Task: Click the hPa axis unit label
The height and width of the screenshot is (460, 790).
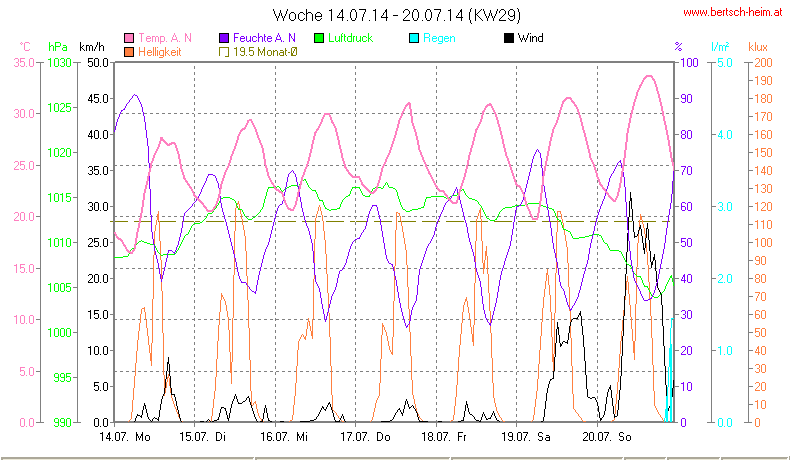Action: click(x=57, y=47)
